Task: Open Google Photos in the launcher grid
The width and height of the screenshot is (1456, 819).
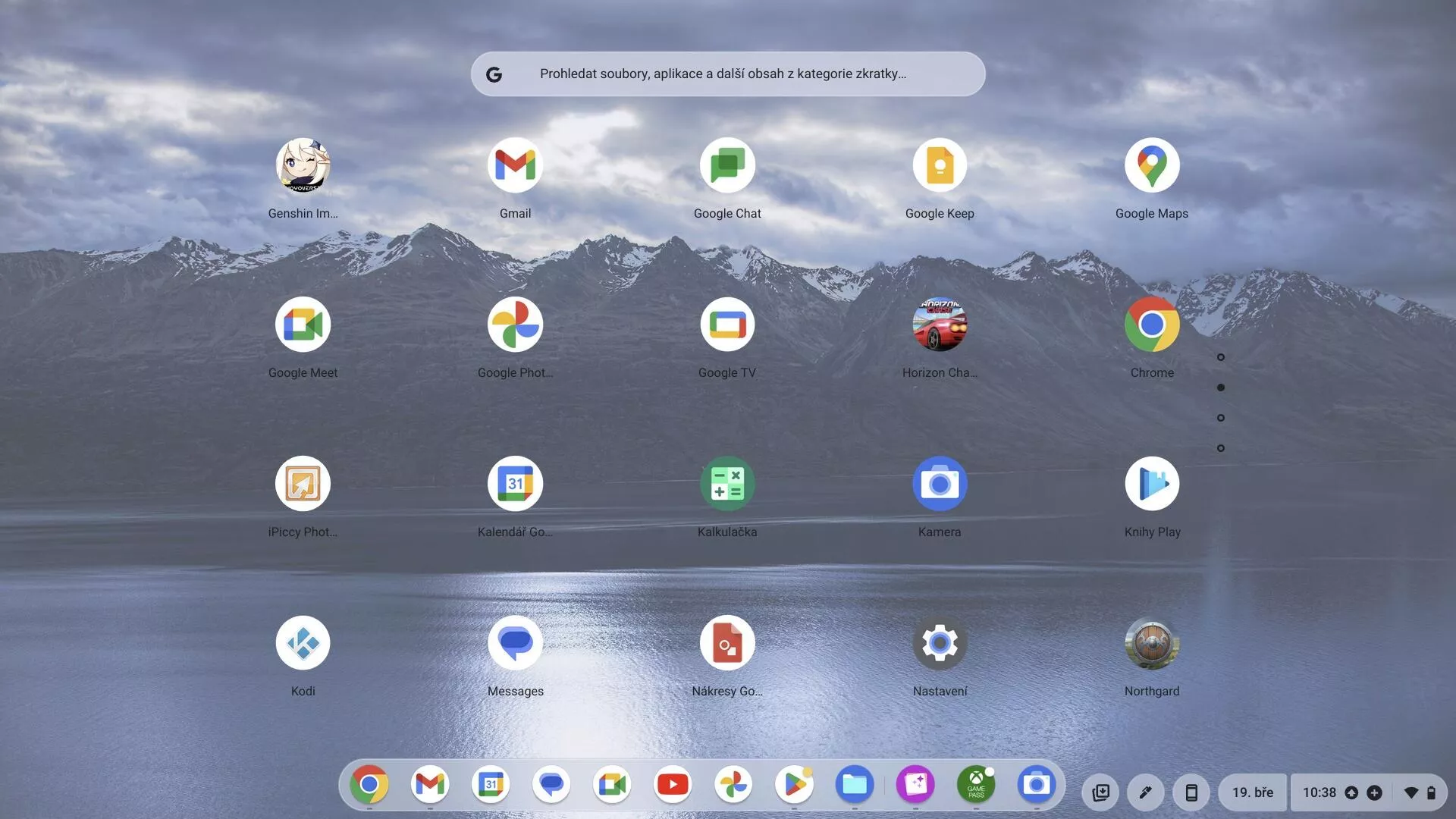Action: [x=515, y=325]
